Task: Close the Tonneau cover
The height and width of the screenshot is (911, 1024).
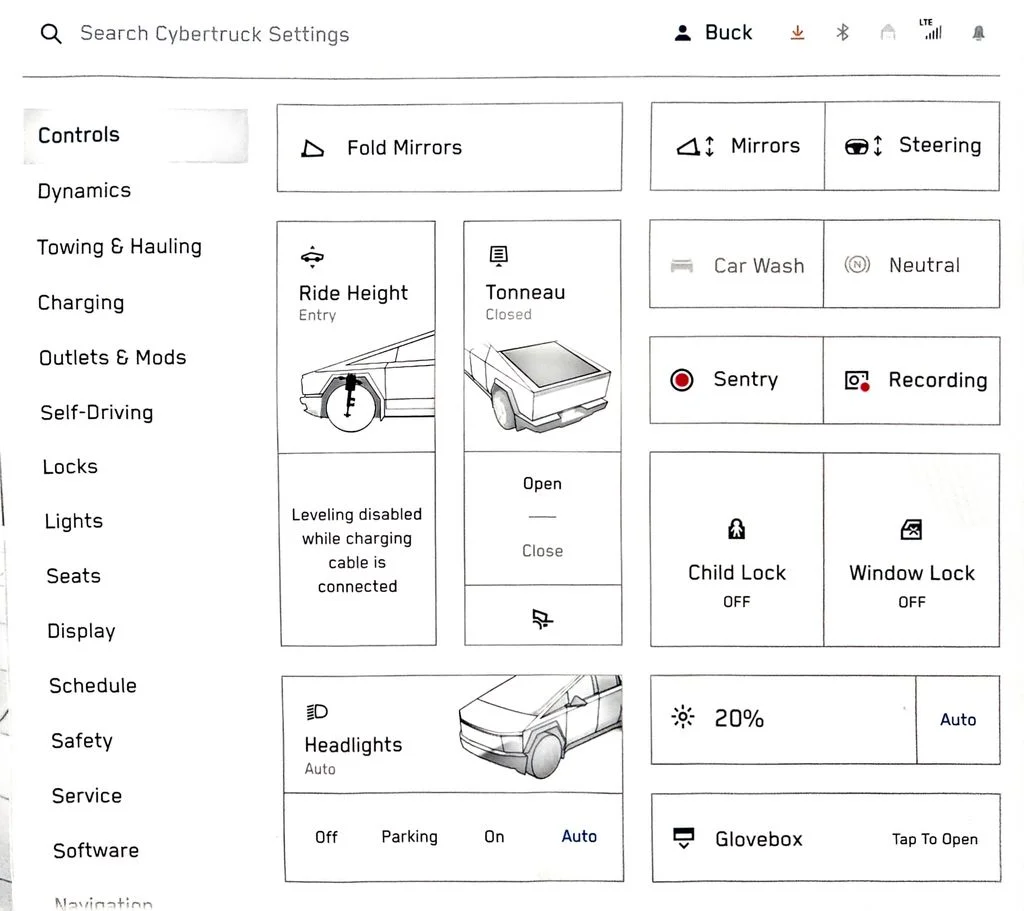Action: coord(542,551)
